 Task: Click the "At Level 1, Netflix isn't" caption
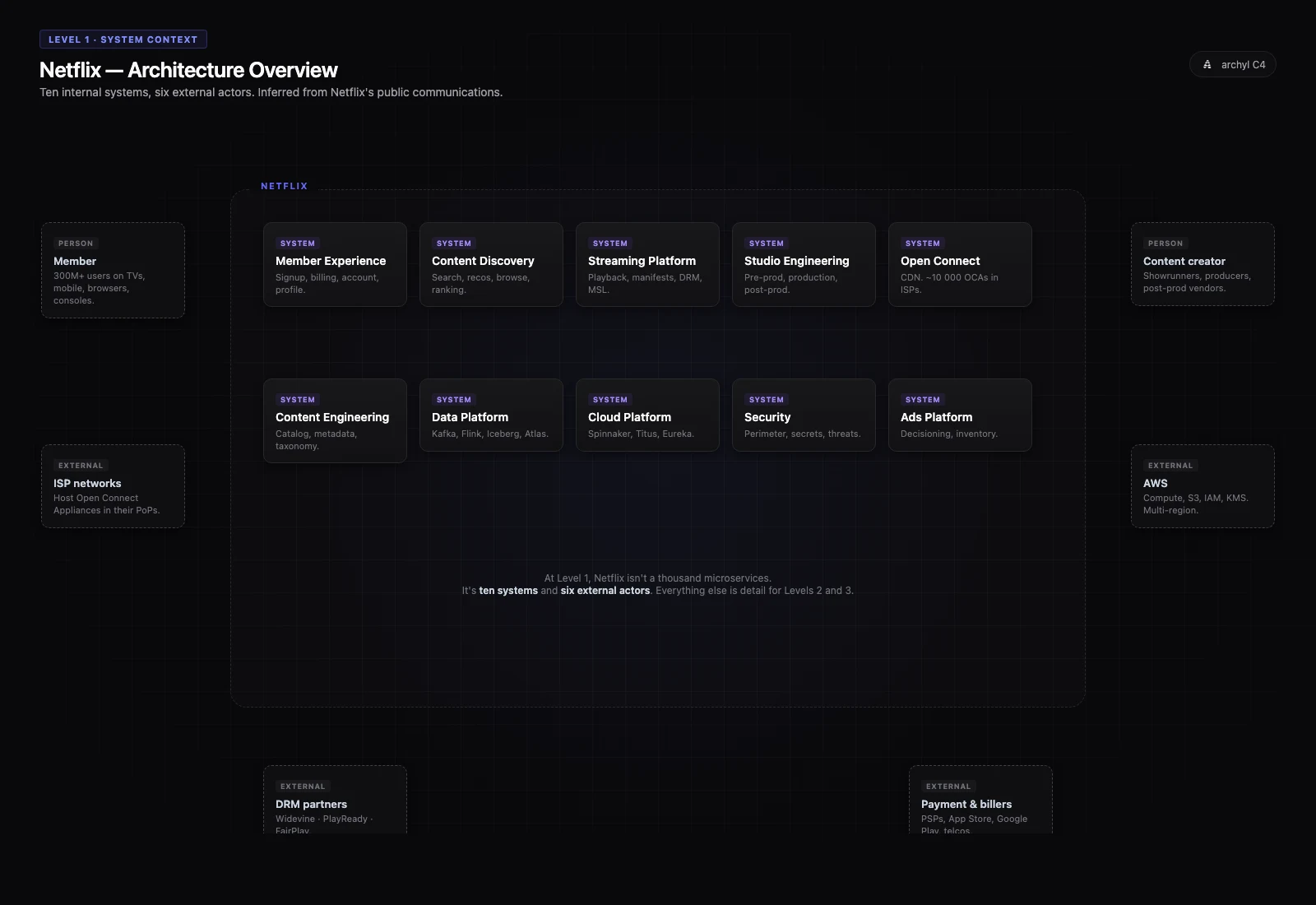click(x=658, y=584)
